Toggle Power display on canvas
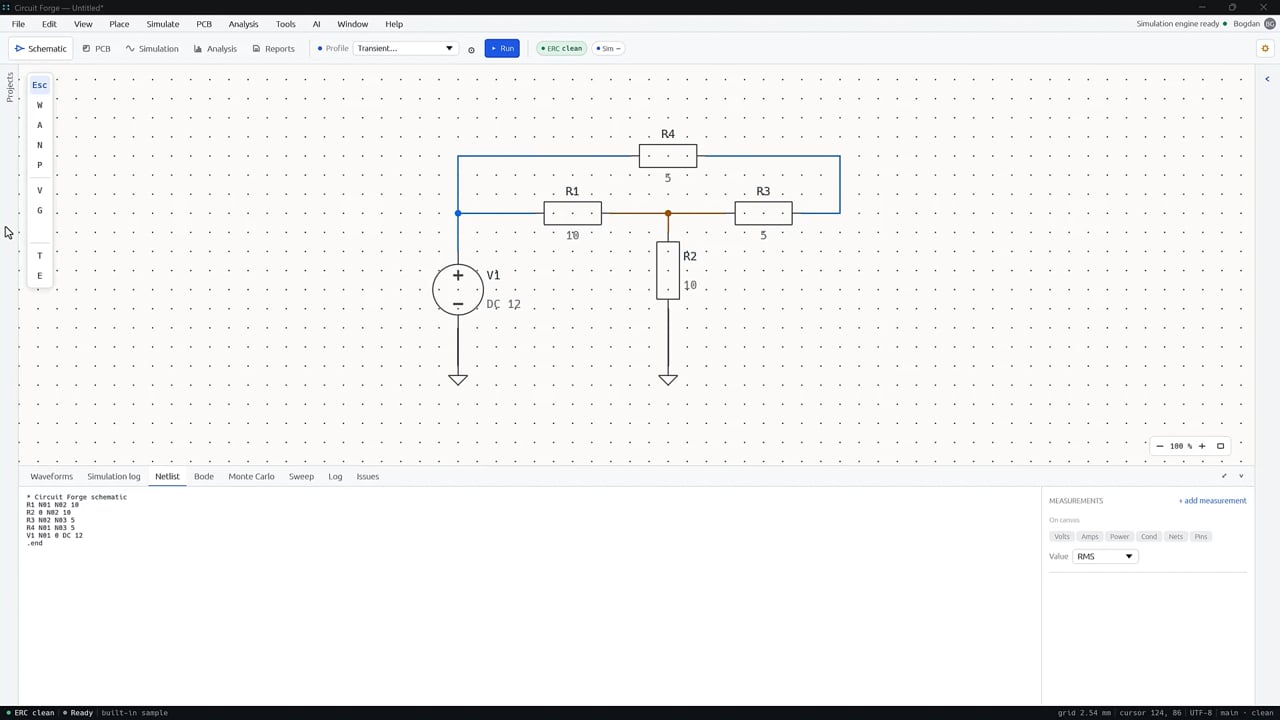 1119,537
